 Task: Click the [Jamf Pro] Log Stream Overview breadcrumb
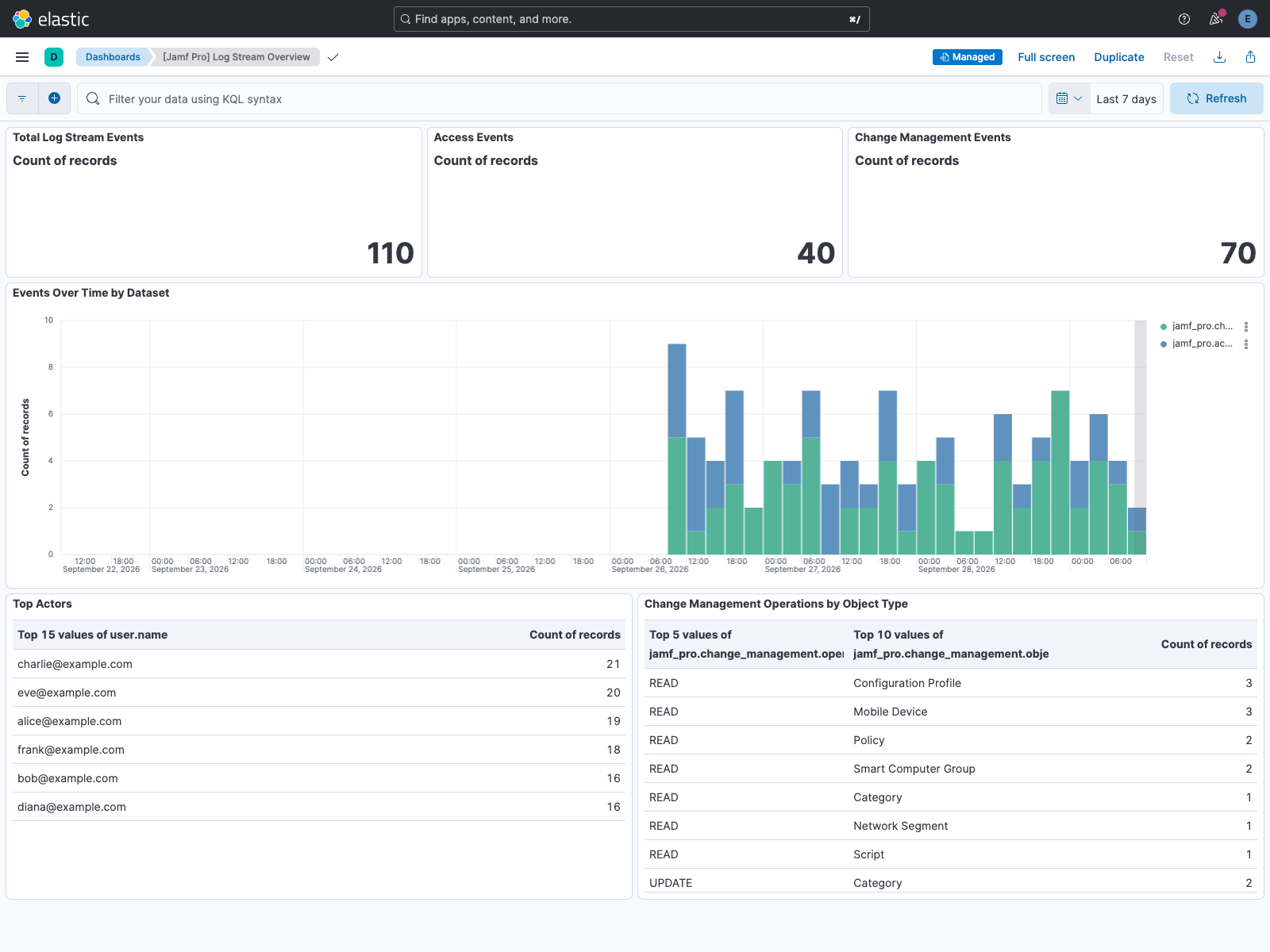pyautogui.click(x=237, y=57)
